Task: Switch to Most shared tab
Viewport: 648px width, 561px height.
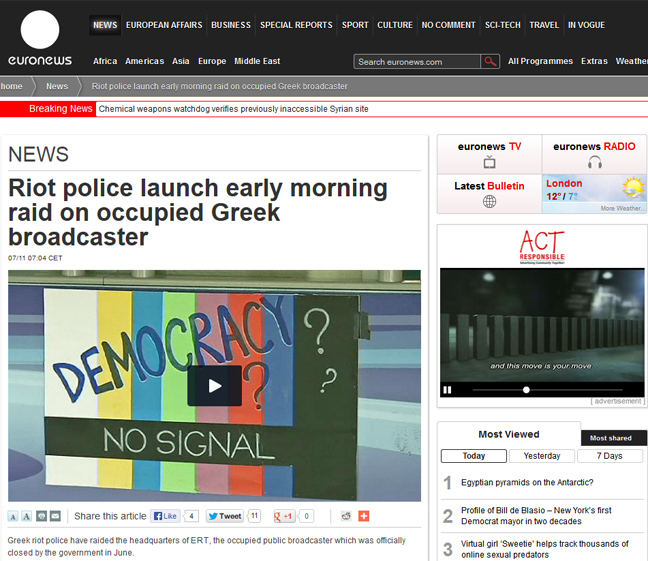Action: point(610,438)
